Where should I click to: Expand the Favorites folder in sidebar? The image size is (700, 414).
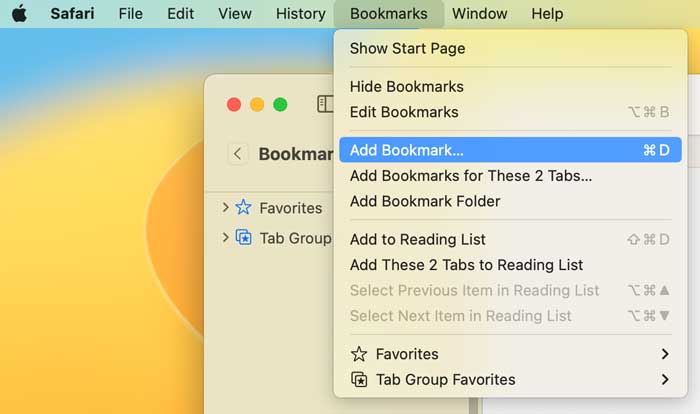click(x=226, y=208)
